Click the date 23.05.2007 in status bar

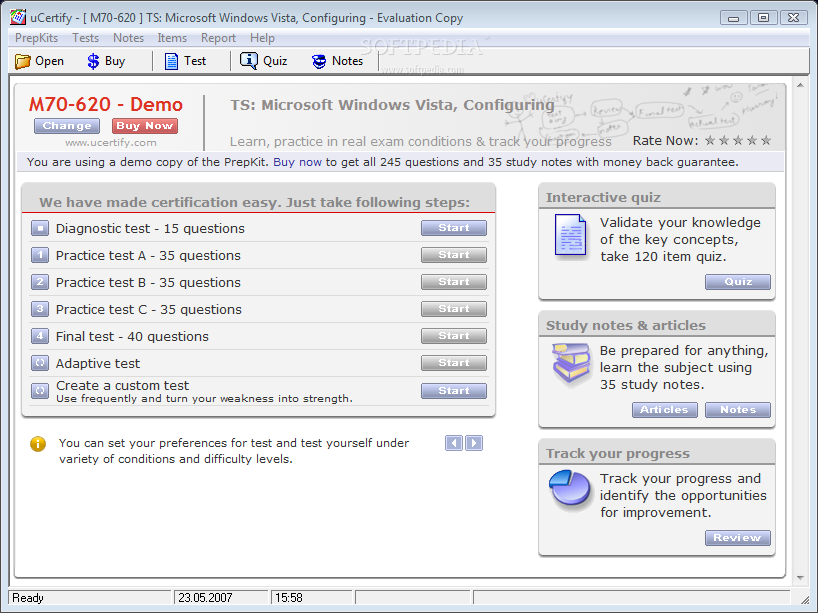pos(205,598)
